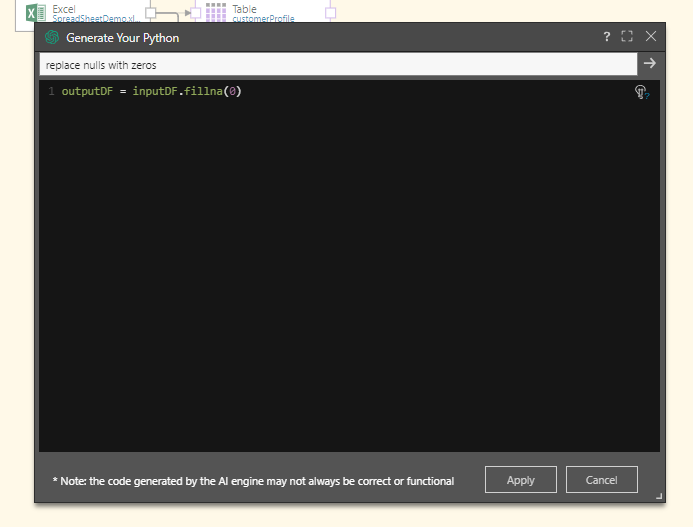Open help with the question mark icon

[x=606, y=37]
